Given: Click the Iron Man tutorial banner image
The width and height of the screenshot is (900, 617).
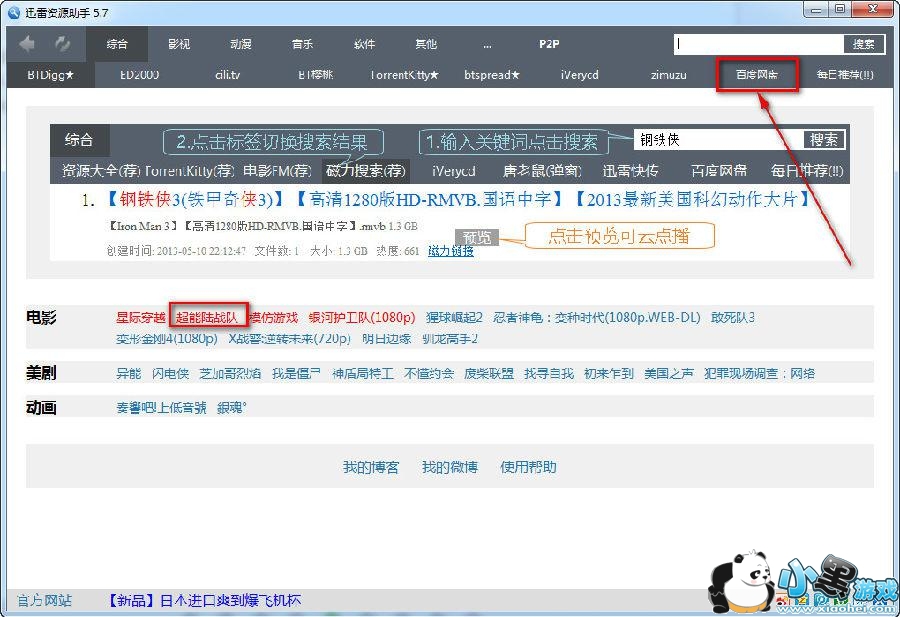Looking at the screenshot, I should pos(450,192).
